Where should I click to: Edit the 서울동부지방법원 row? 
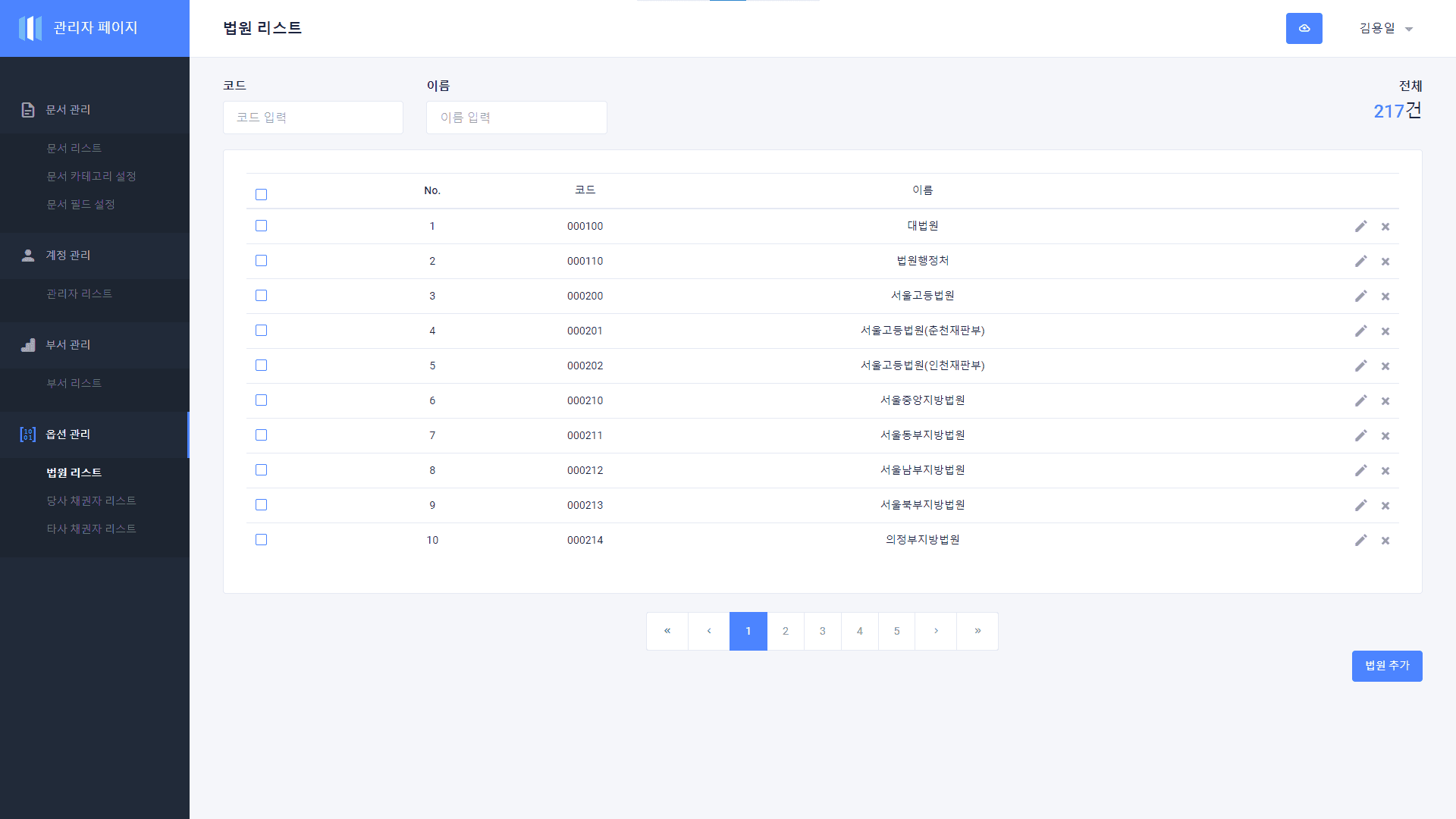(1361, 435)
